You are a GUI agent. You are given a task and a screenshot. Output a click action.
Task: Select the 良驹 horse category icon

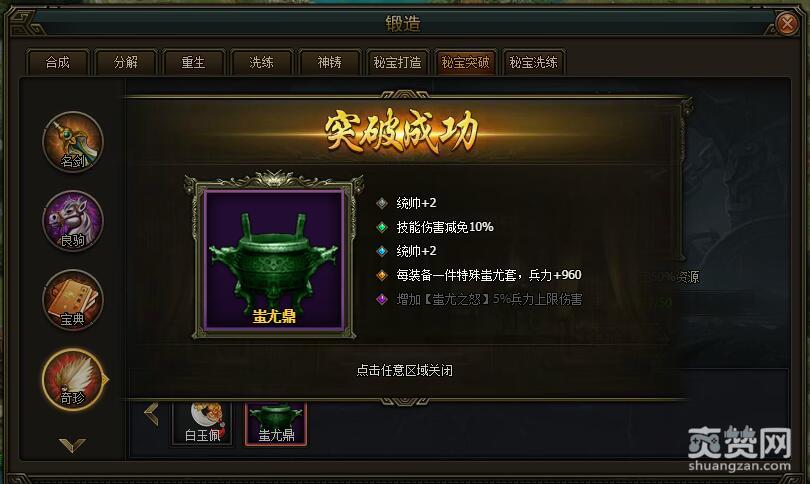(x=73, y=221)
